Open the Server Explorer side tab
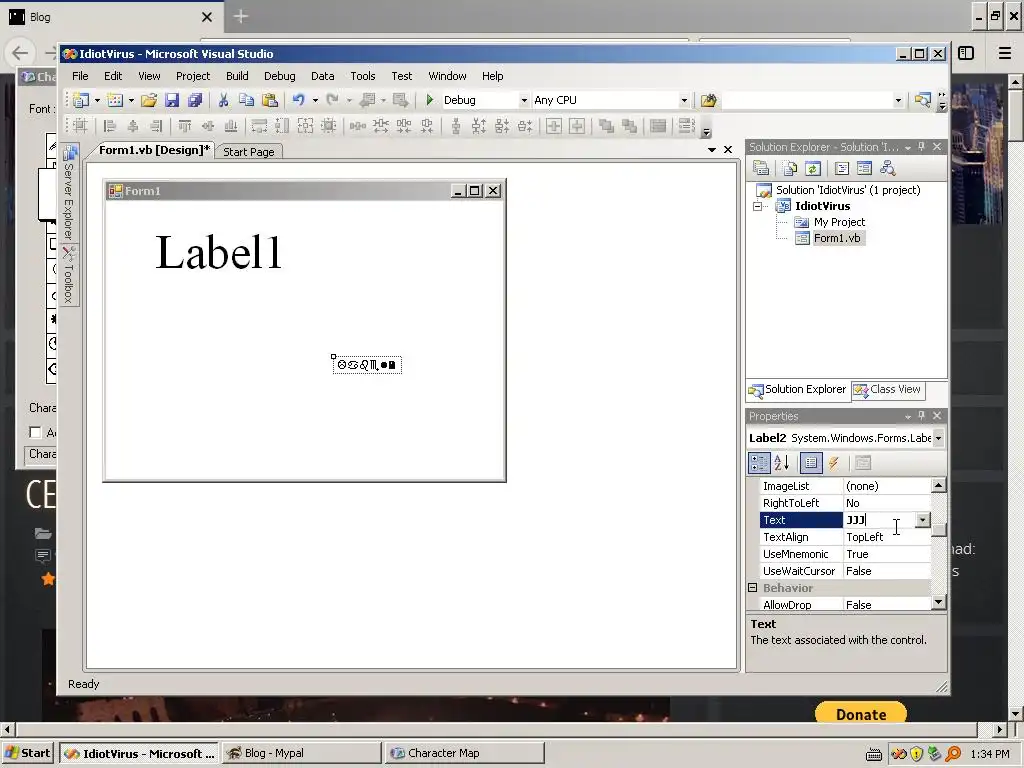1024x768 pixels. click(x=69, y=194)
